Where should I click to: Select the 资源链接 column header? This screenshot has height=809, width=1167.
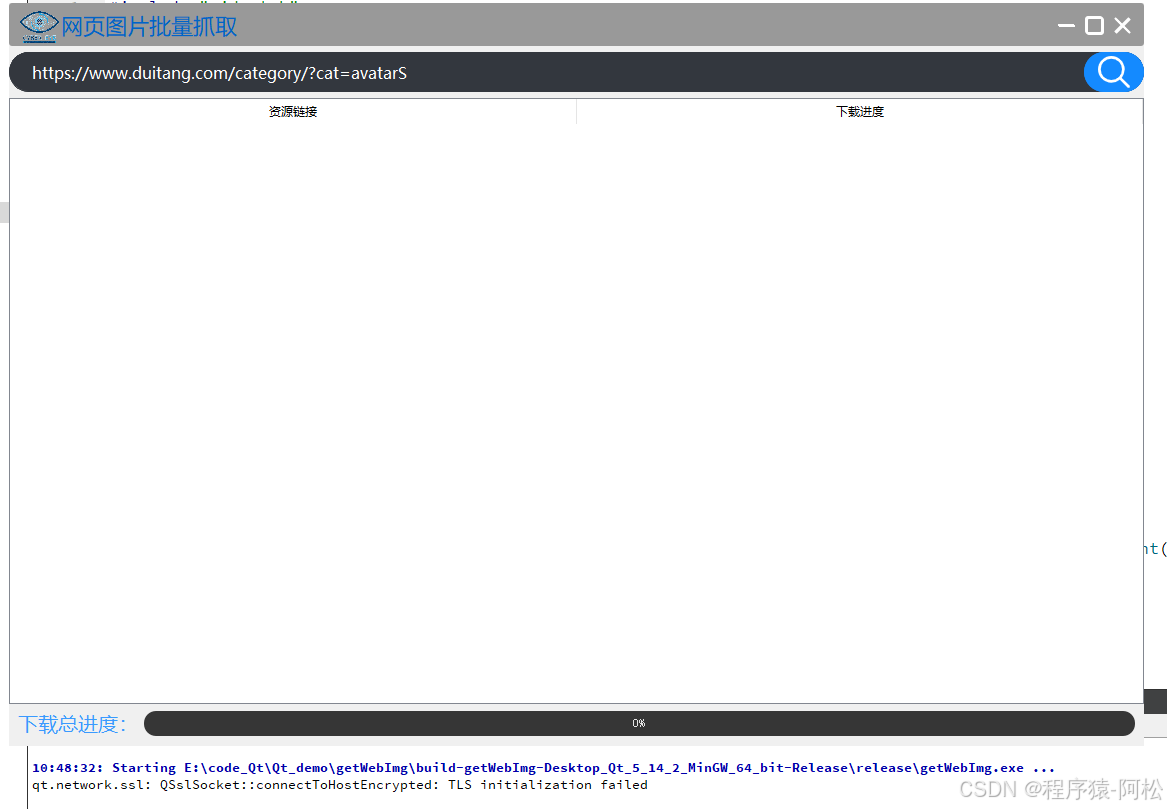point(292,111)
